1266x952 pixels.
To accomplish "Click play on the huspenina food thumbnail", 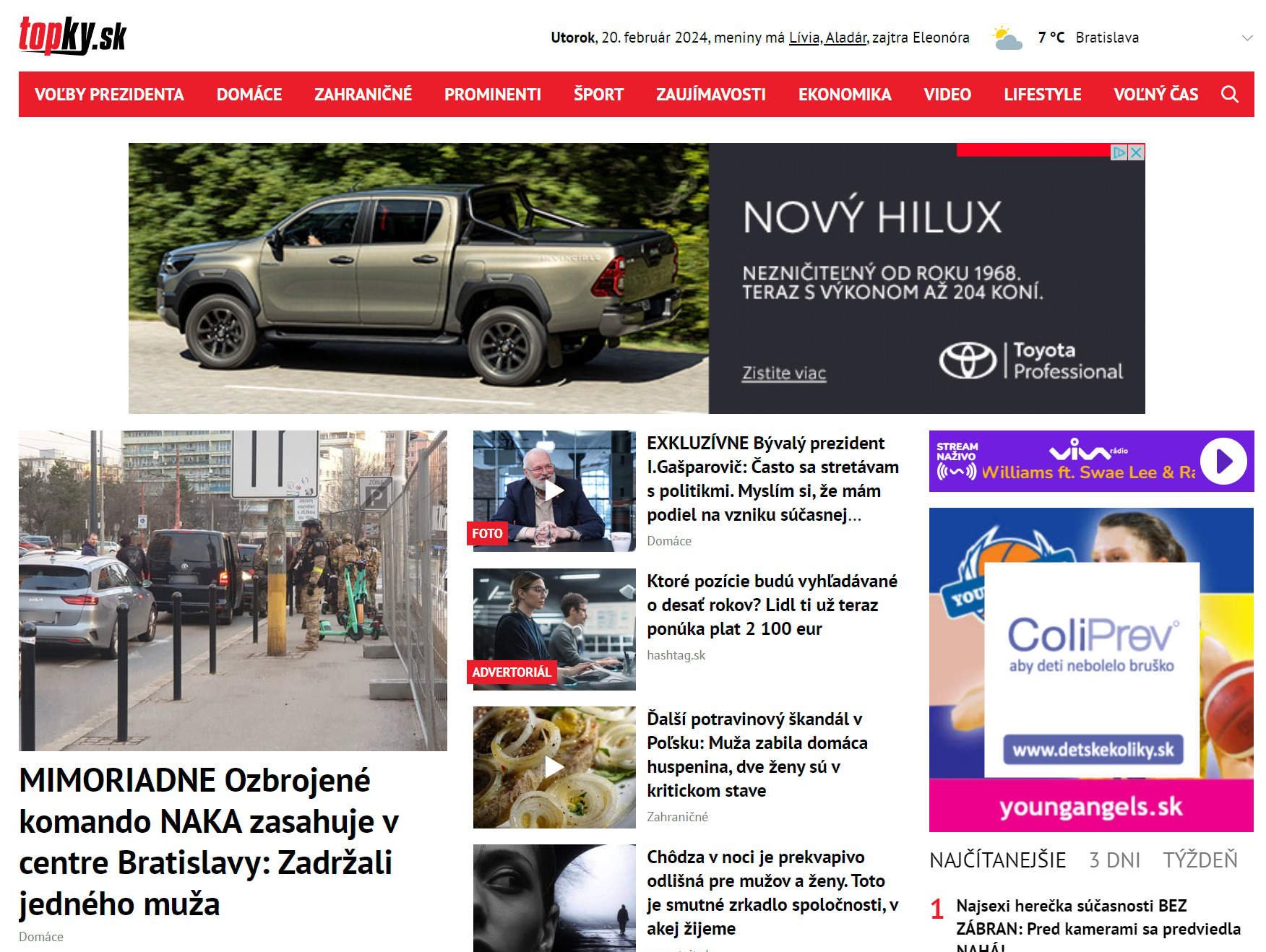I will pos(554,767).
